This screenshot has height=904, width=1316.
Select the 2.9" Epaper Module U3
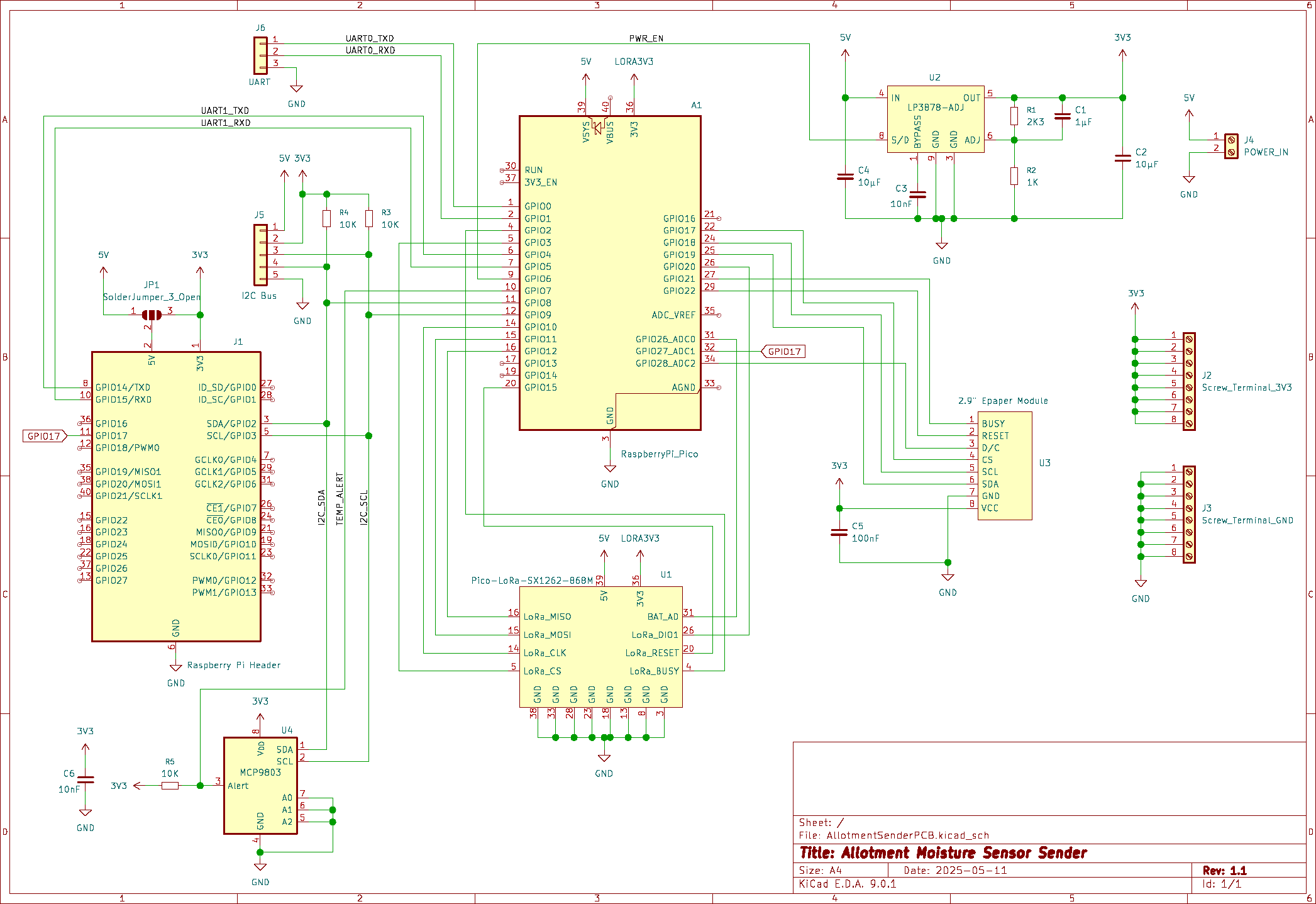coord(1004,466)
